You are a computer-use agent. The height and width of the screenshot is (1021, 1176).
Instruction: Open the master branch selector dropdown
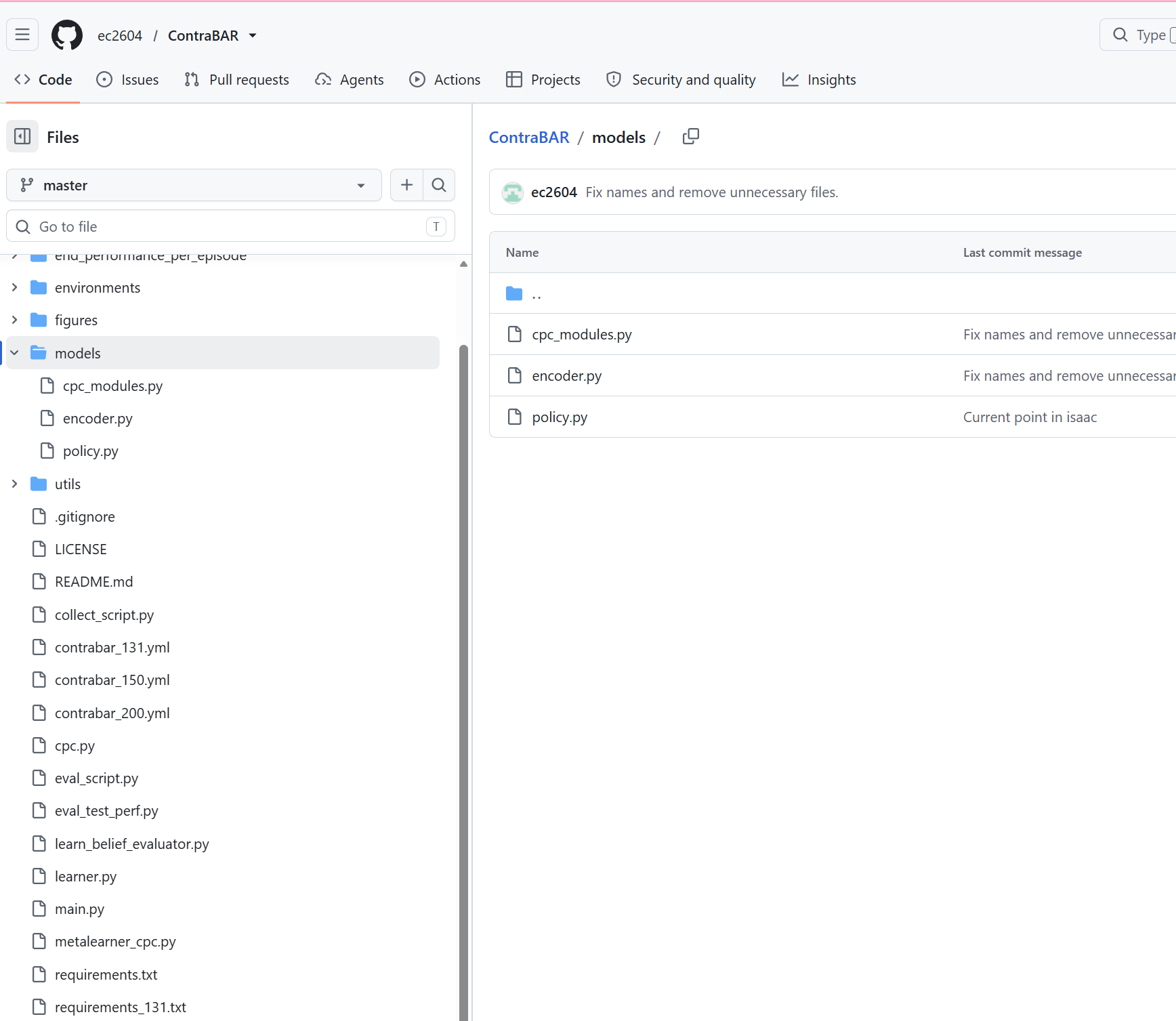[x=194, y=185]
